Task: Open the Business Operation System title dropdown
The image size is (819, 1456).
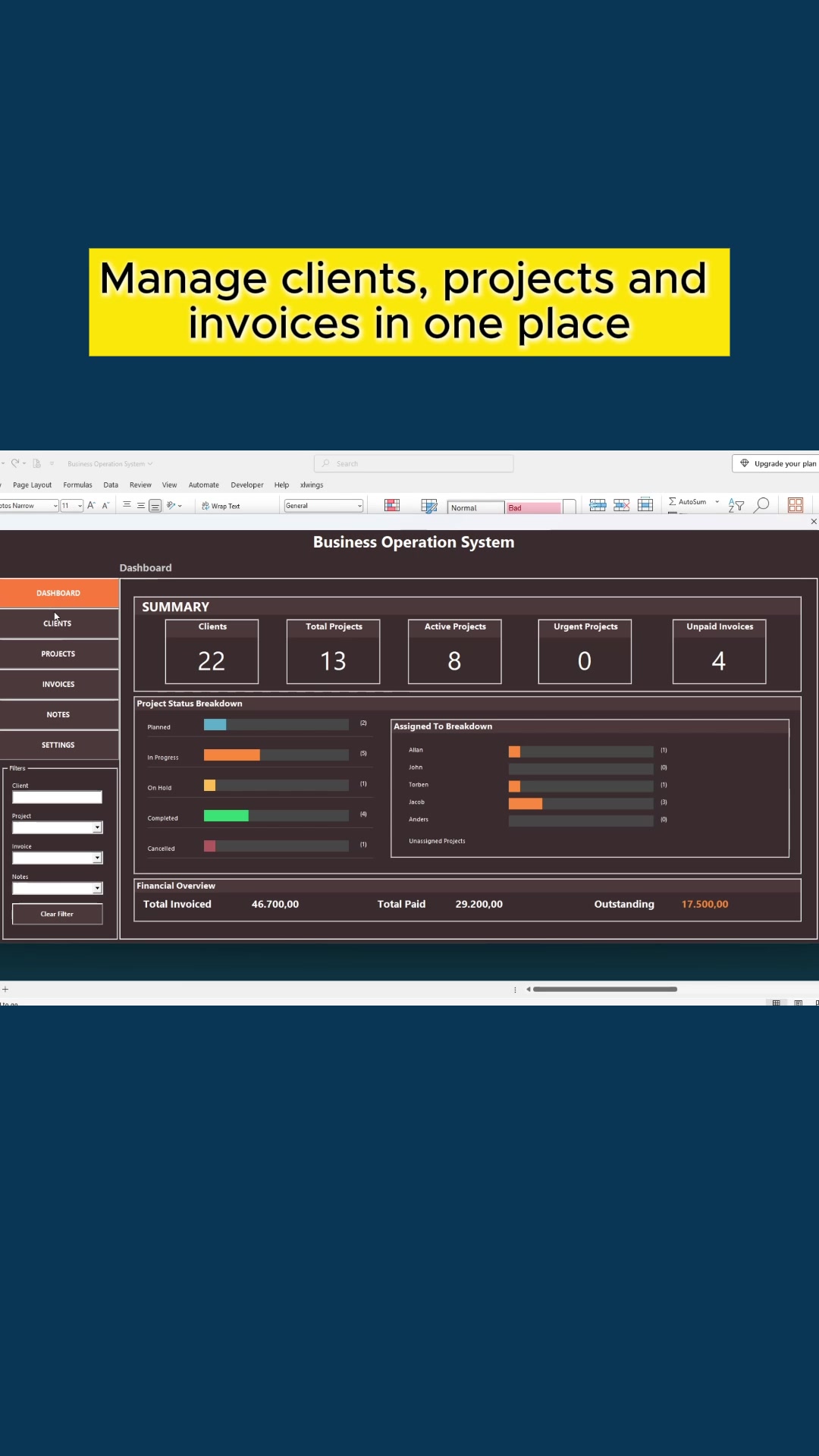Action: pos(150,464)
